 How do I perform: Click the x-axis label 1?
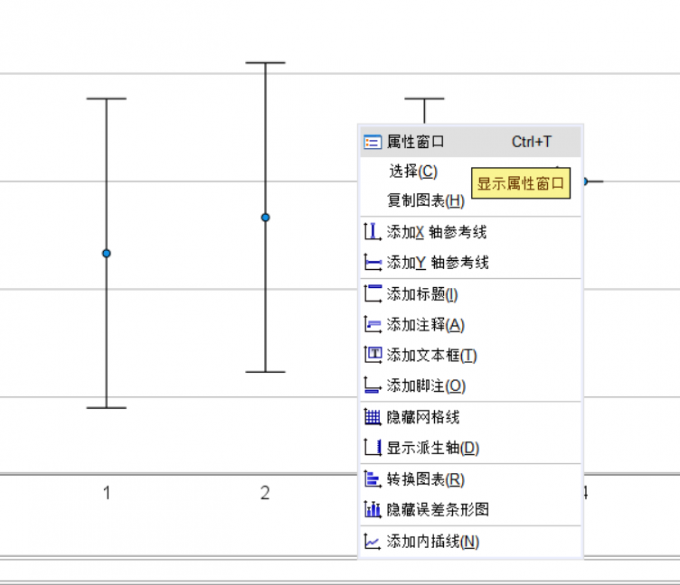tap(107, 493)
